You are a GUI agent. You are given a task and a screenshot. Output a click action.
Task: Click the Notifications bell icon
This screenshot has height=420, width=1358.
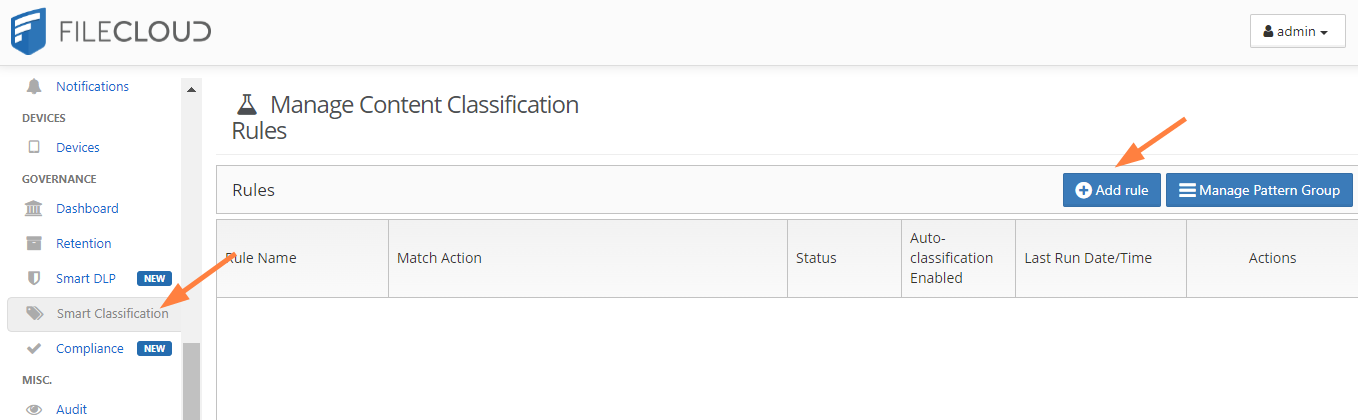(x=34, y=86)
